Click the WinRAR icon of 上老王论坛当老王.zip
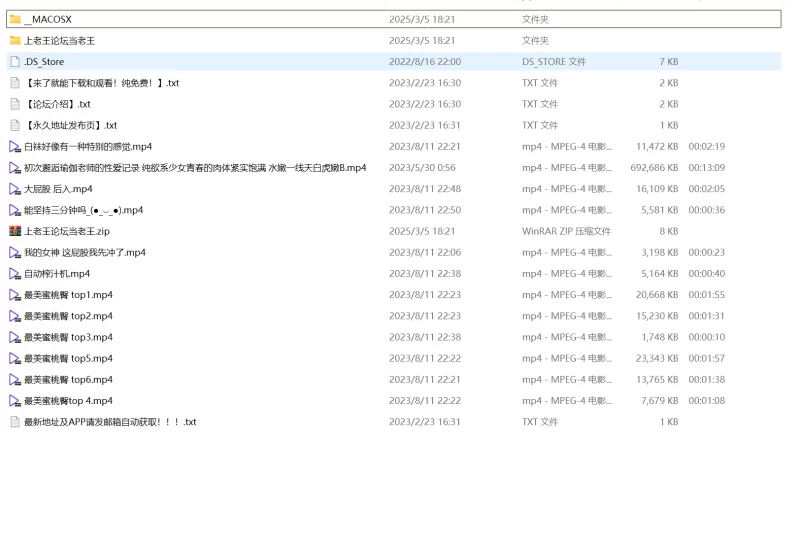The height and width of the screenshot is (537, 800). [15, 231]
